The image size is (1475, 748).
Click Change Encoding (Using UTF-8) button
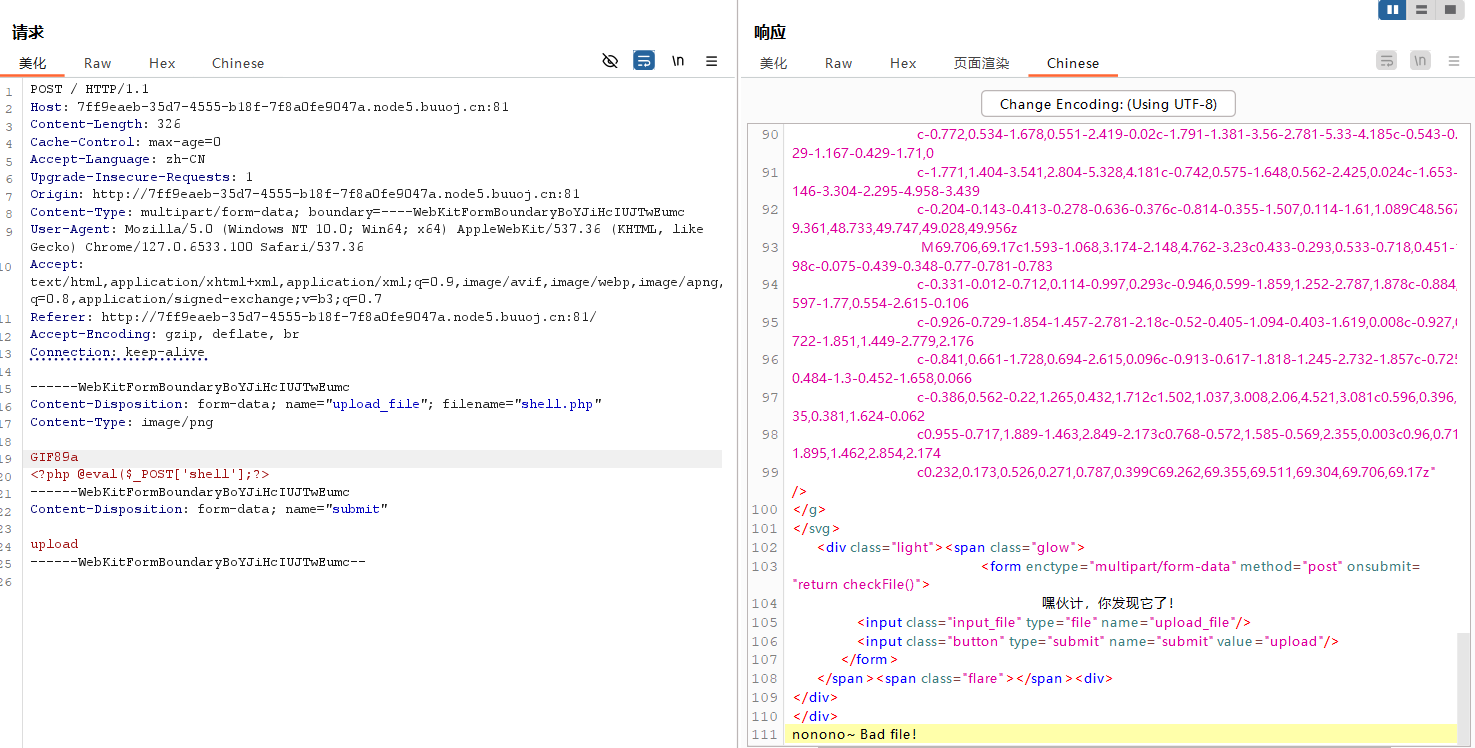1108,104
